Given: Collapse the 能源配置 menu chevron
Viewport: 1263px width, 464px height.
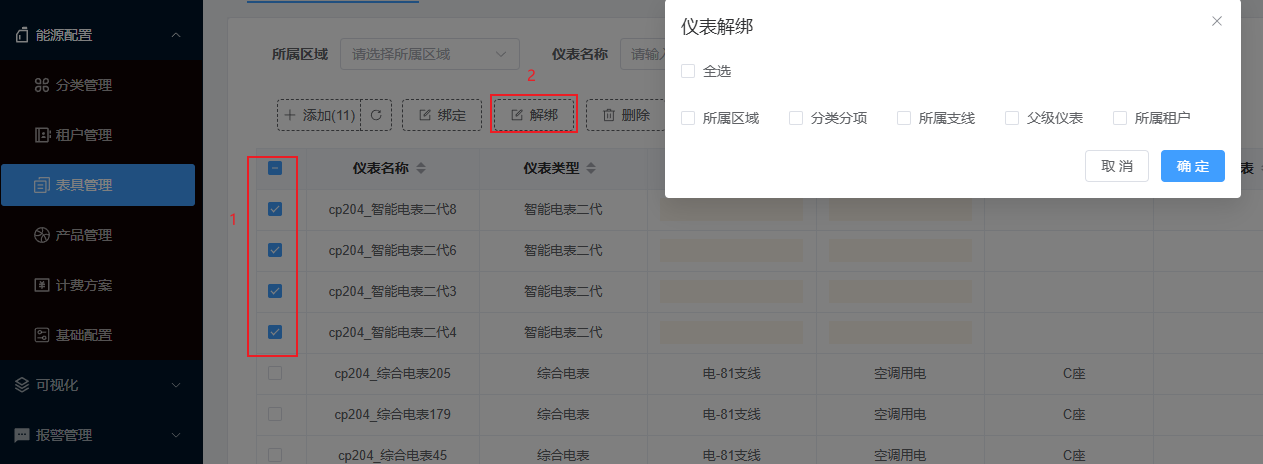Looking at the screenshot, I should pos(176,35).
